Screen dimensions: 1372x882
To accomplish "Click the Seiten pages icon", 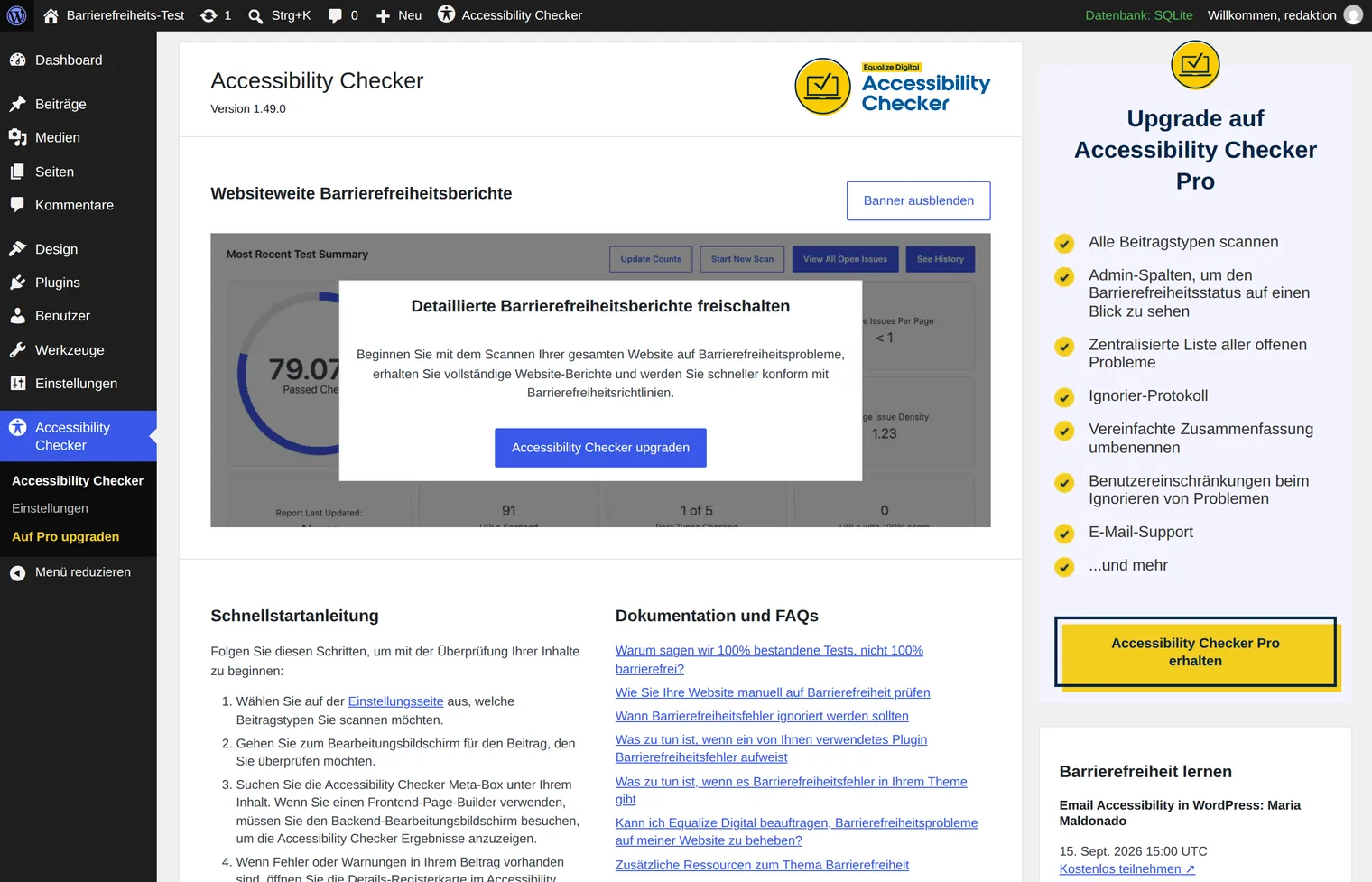I will point(17,172).
